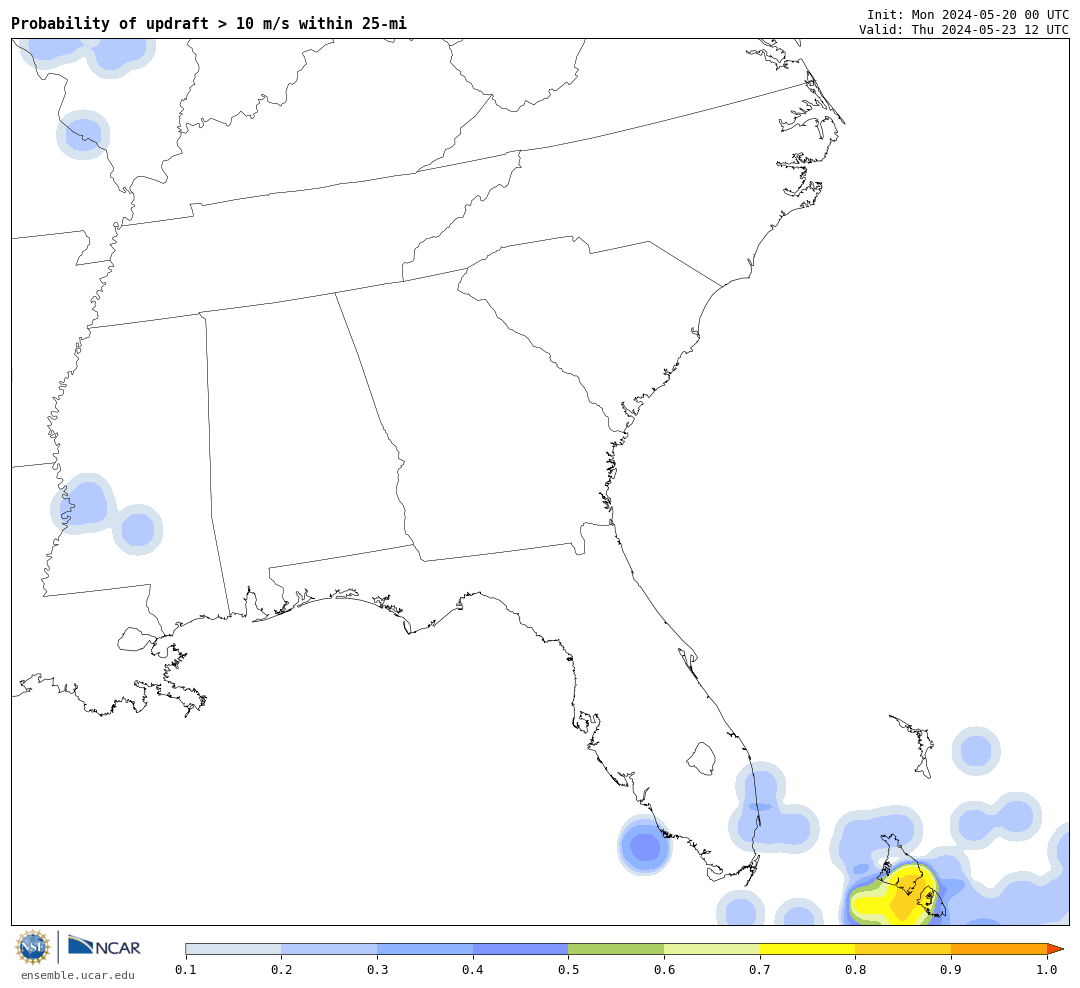Click the NSF logo
The image size is (1080, 988).
(33, 947)
